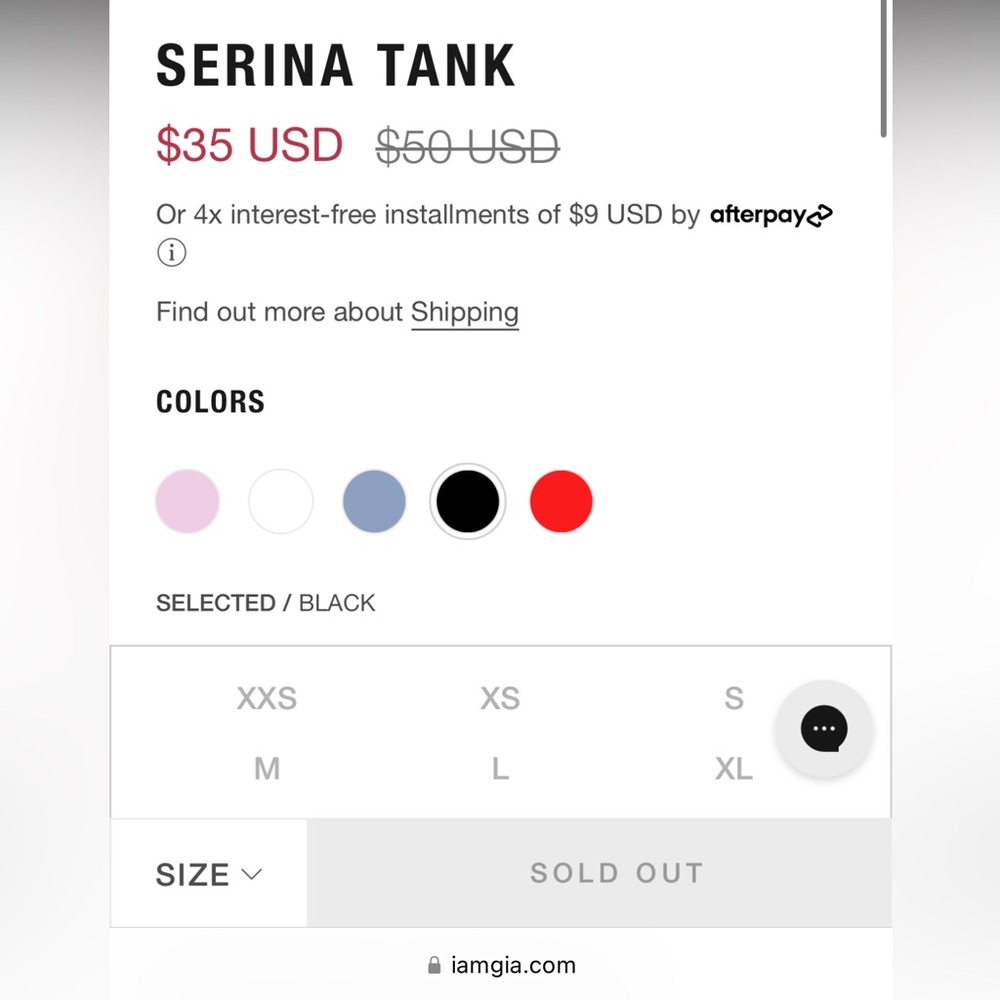The image size is (1000, 1000).
Task: Choose size M
Action: [267, 768]
